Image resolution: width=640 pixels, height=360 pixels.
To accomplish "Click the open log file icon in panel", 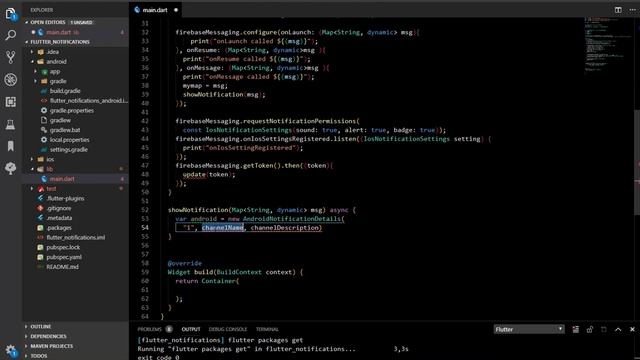I will pyautogui.click(x=604, y=329).
